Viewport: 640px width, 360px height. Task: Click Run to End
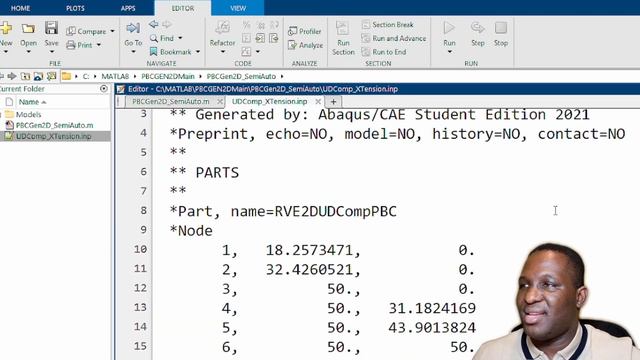tap(384, 52)
